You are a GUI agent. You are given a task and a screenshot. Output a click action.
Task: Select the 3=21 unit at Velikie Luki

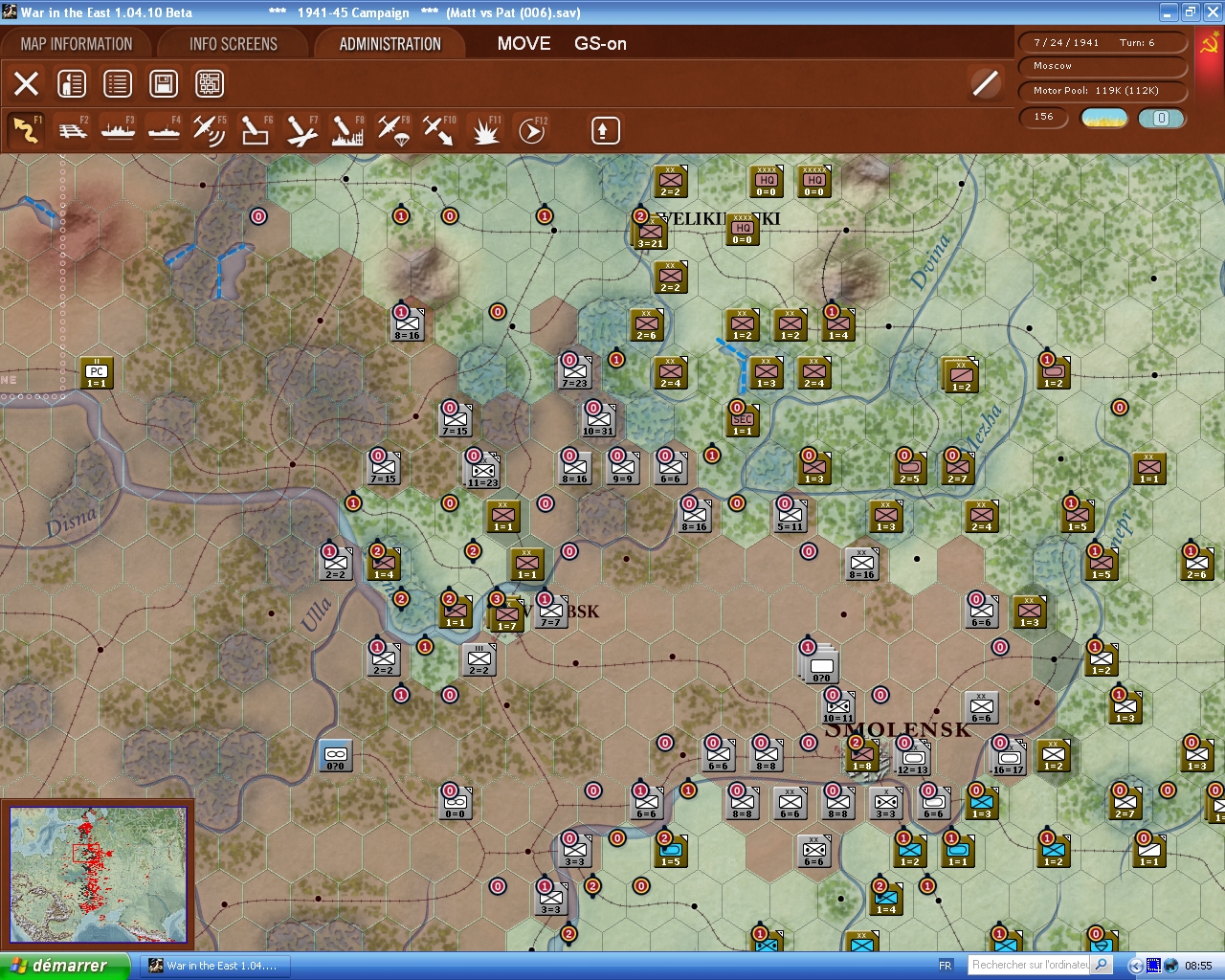652,233
